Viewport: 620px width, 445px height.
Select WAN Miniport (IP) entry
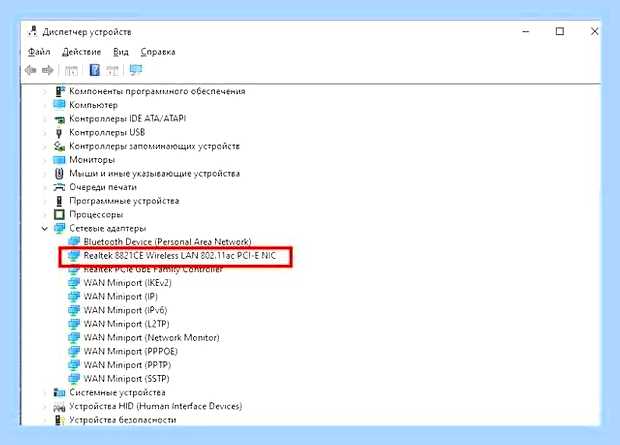point(120,296)
